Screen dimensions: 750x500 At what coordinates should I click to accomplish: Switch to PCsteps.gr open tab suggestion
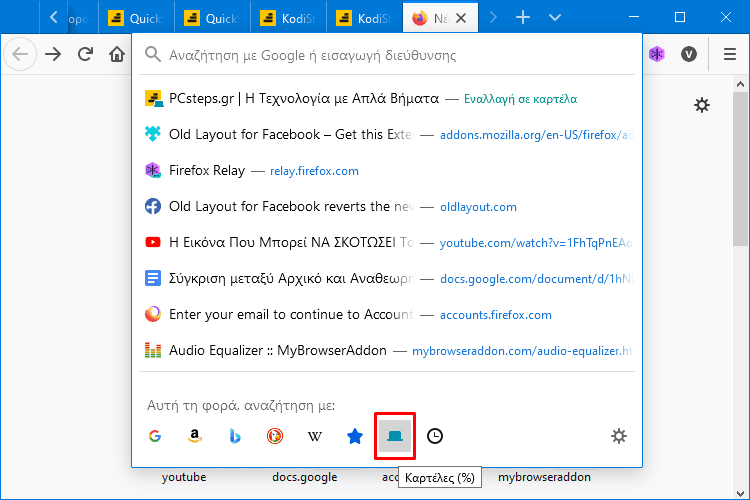coord(387,99)
